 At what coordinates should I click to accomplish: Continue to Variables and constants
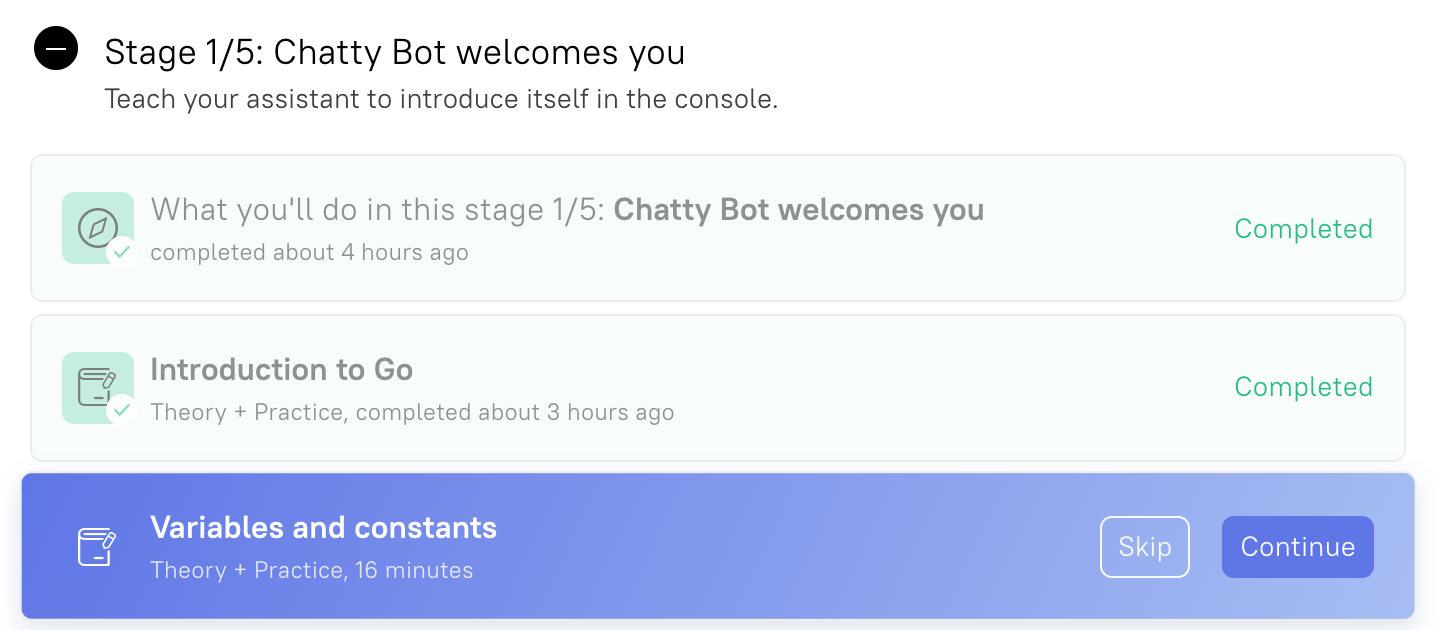click(1298, 547)
